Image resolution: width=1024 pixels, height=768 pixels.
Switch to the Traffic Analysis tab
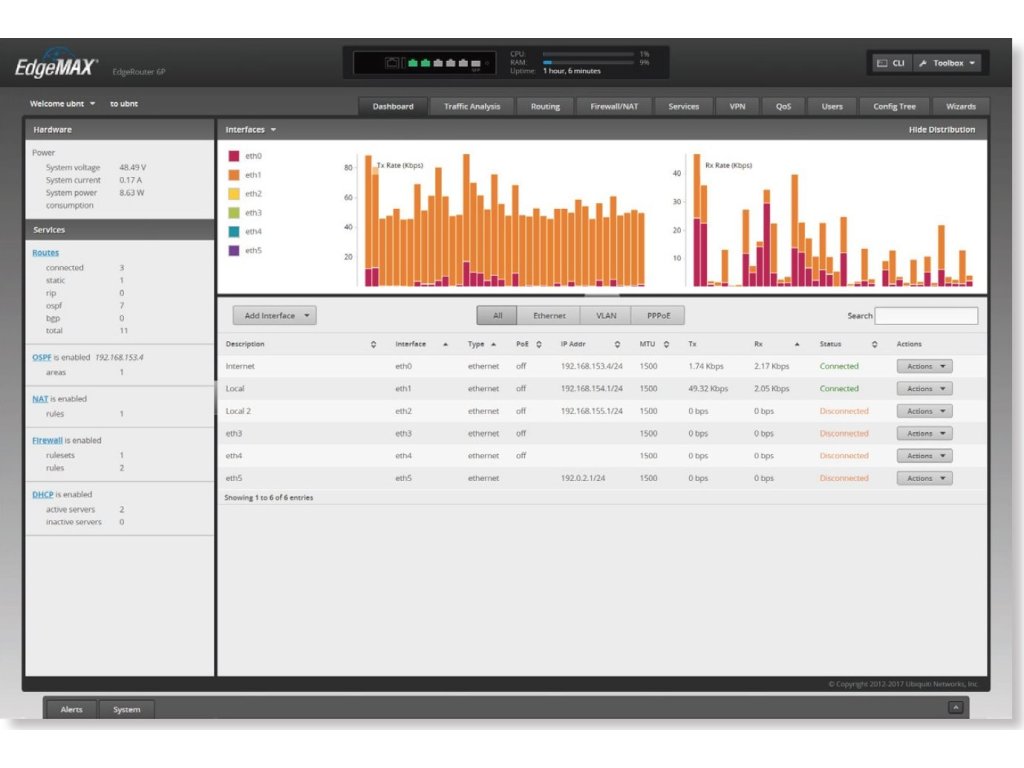point(472,106)
